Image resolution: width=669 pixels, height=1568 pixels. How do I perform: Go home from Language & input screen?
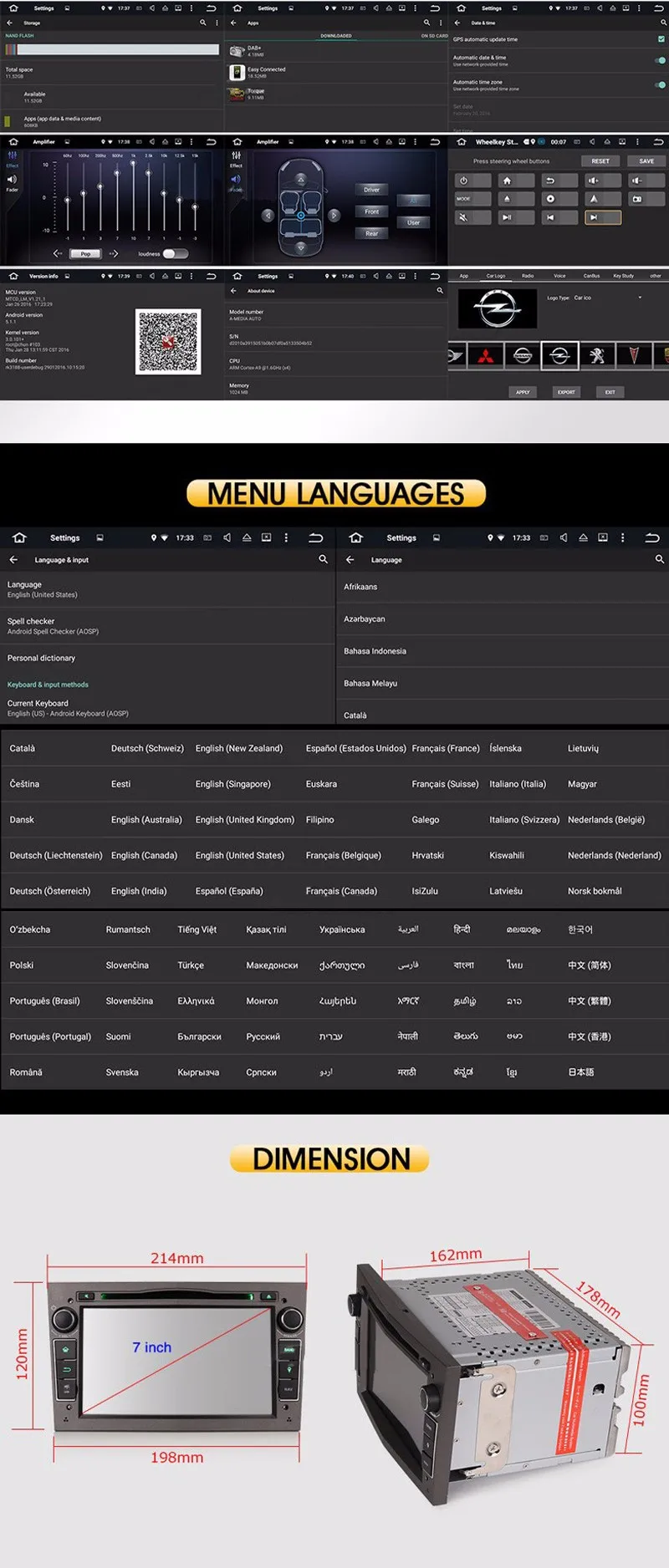20,537
